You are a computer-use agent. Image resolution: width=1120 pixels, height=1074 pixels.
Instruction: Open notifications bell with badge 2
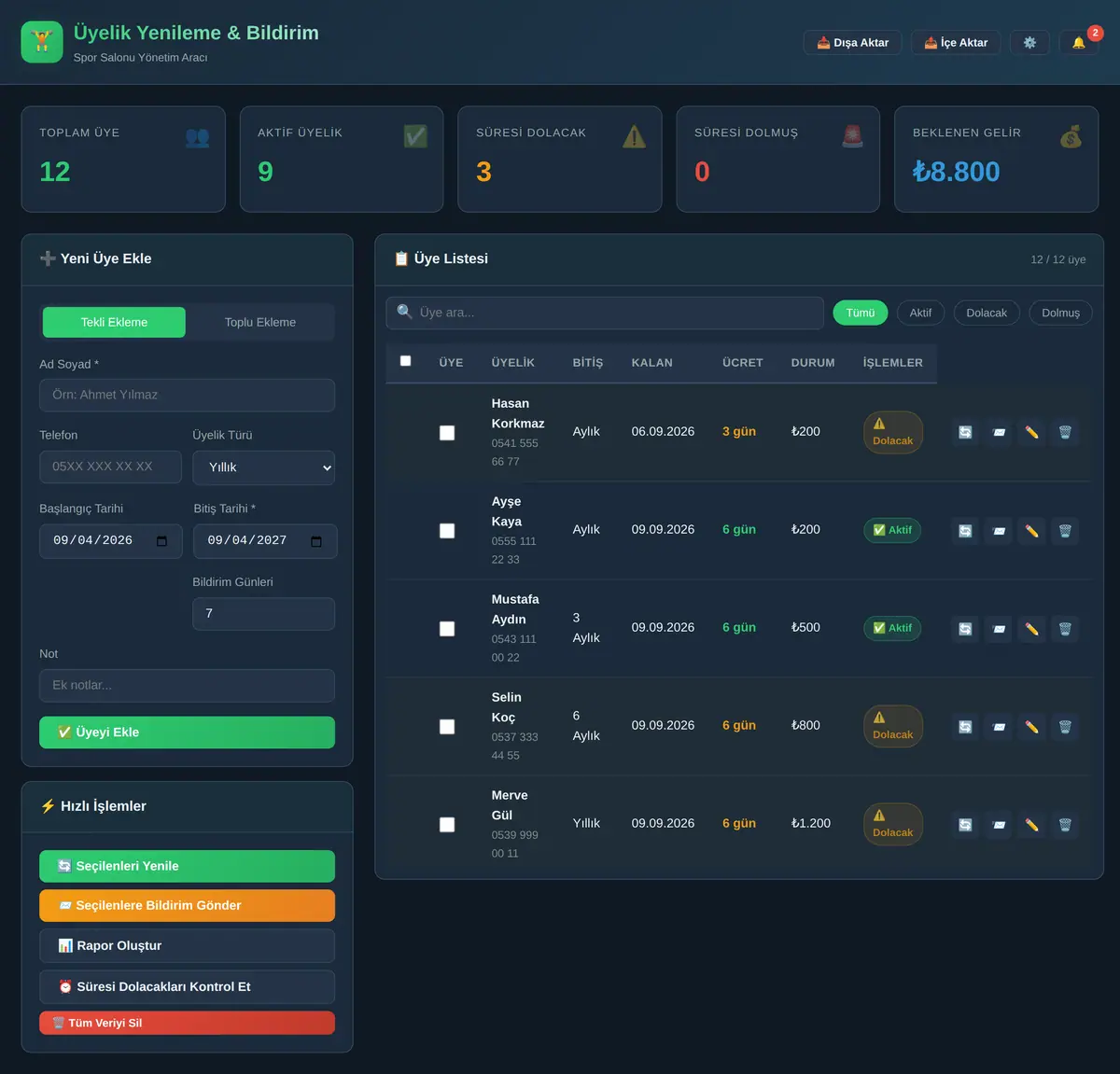1079,43
